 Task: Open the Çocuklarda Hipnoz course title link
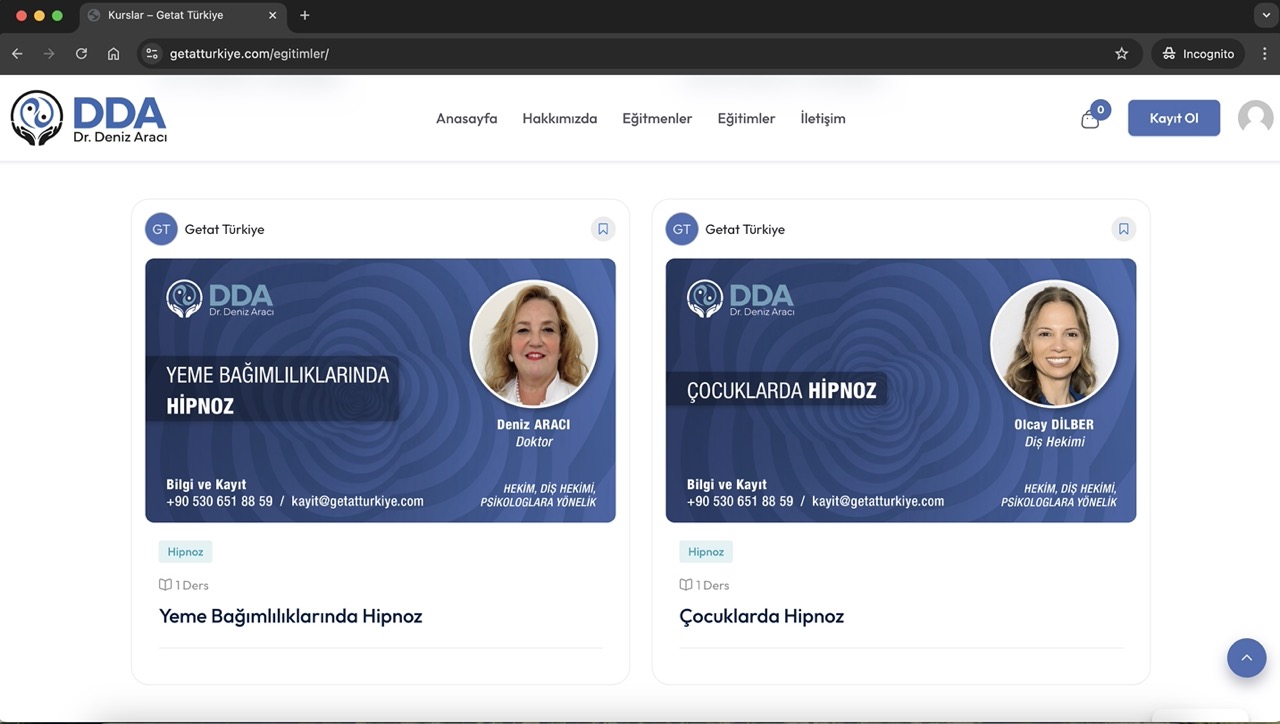click(761, 616)
